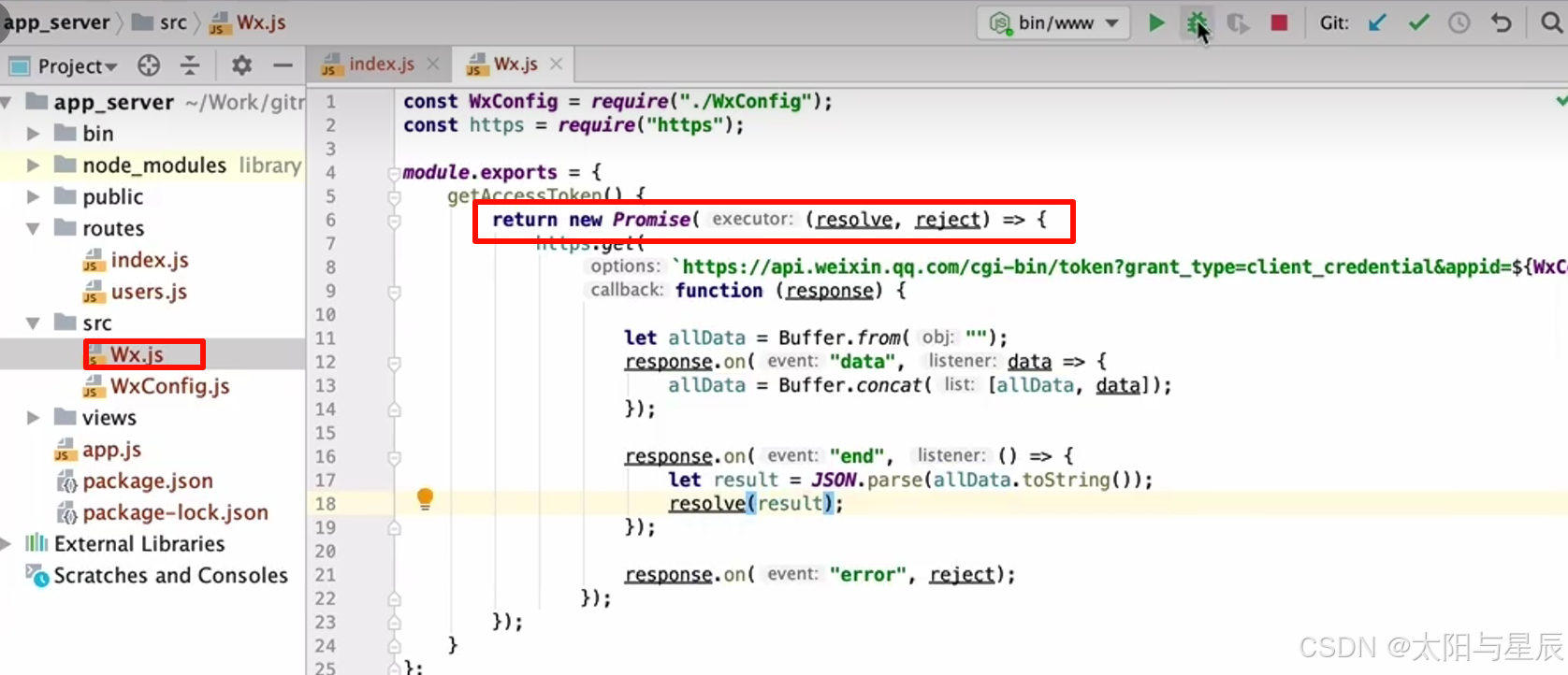Click line number 1 in gutter
The image size is (1568, 675).
pyautogui.click(x=330, y=101)
